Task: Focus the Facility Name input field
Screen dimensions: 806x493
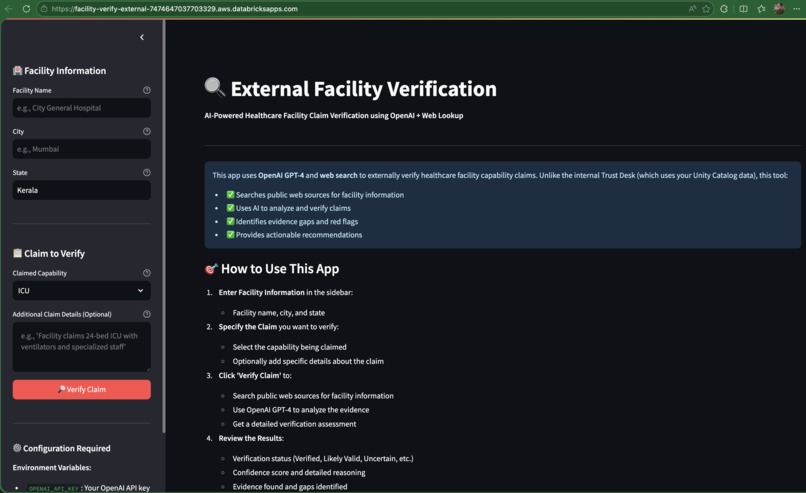Action: click(82, 108)
